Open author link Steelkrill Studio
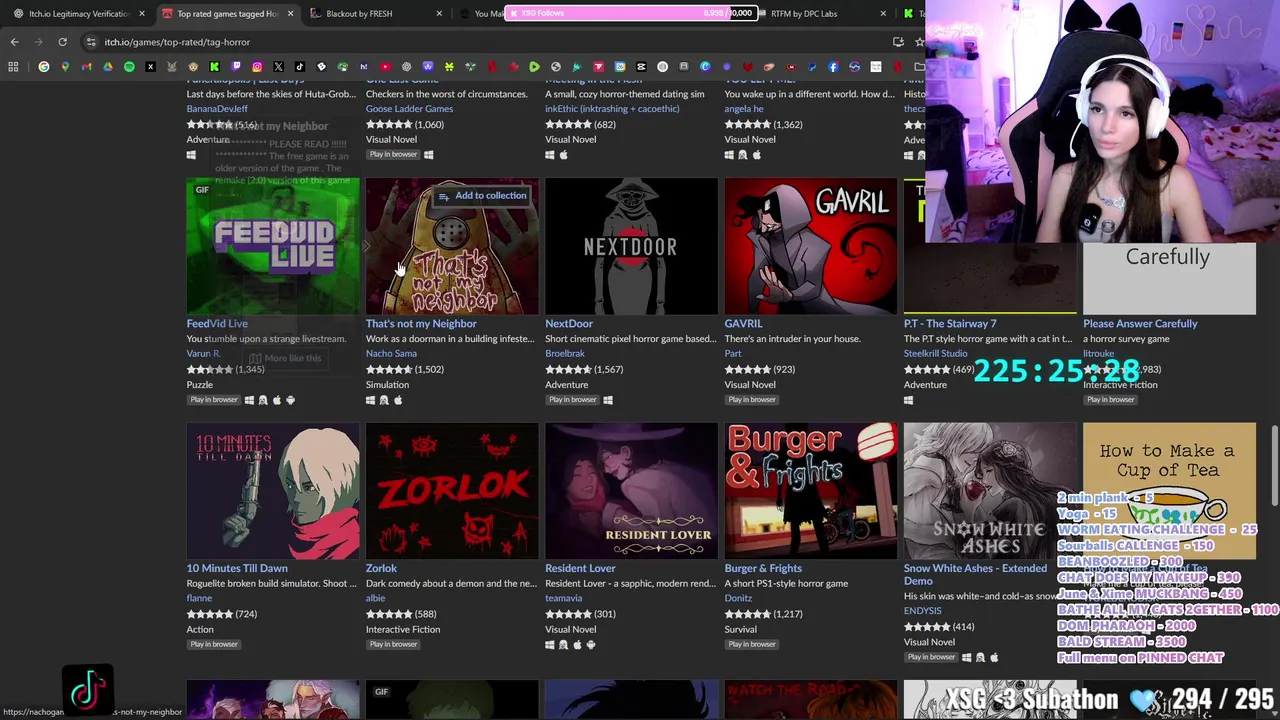The image size is (1280, 720). (936, 353)
